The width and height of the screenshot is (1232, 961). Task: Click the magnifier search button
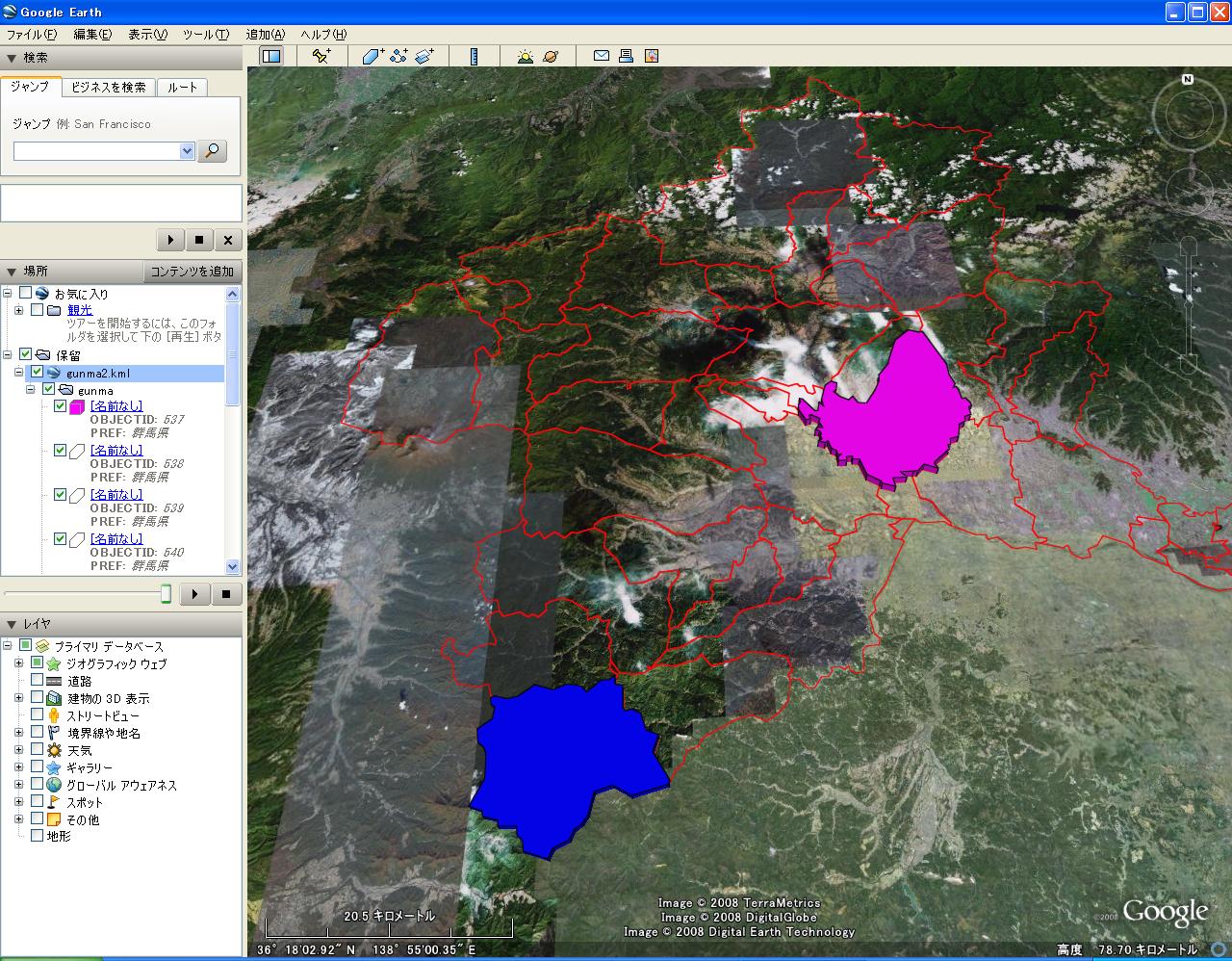[x=212, y=151]
